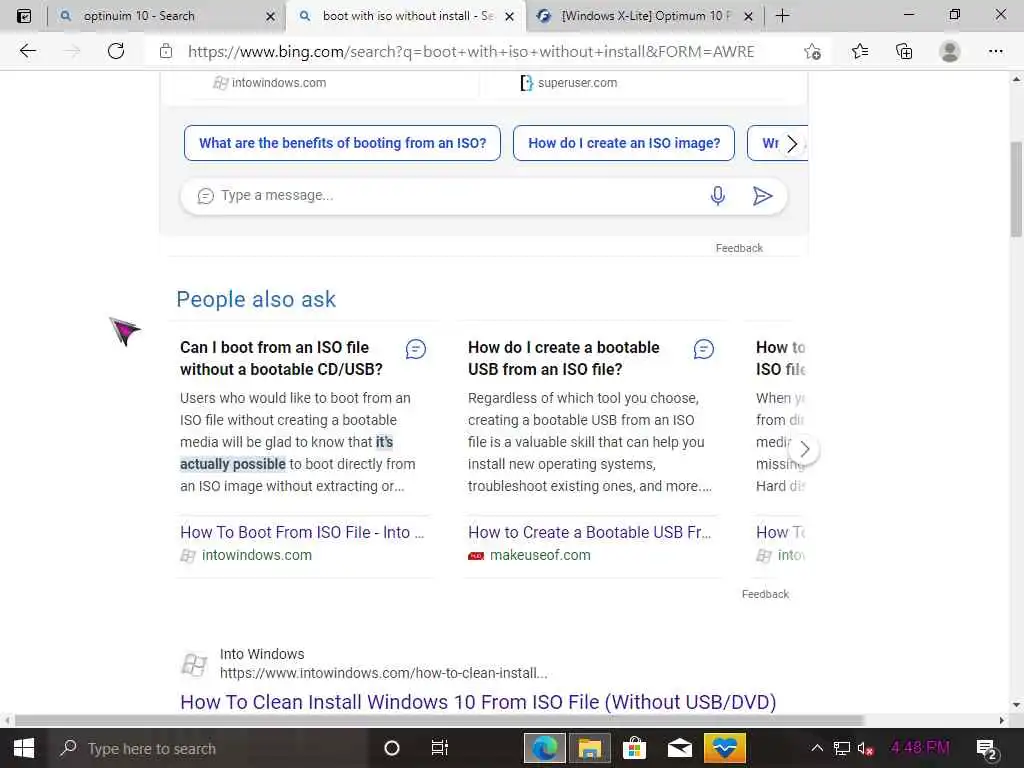Open the heart-monitor app on the taskbar
Viewport: 1024px width, 768px height.
point(724,748)
